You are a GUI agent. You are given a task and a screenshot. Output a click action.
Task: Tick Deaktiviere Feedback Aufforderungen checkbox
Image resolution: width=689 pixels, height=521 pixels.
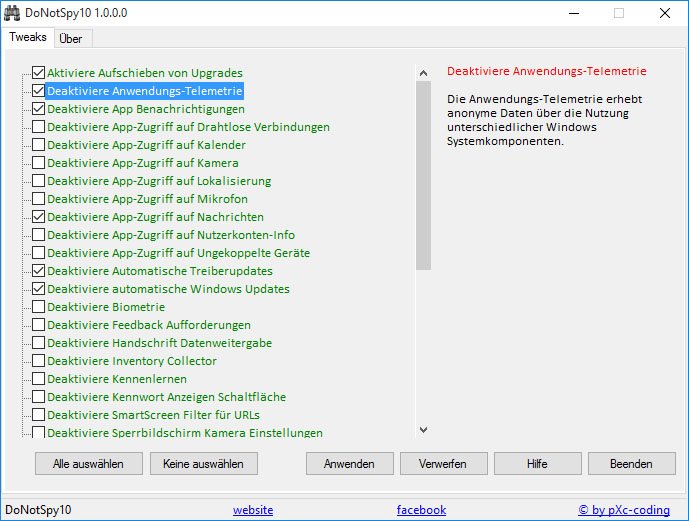[x=39, y=325]
